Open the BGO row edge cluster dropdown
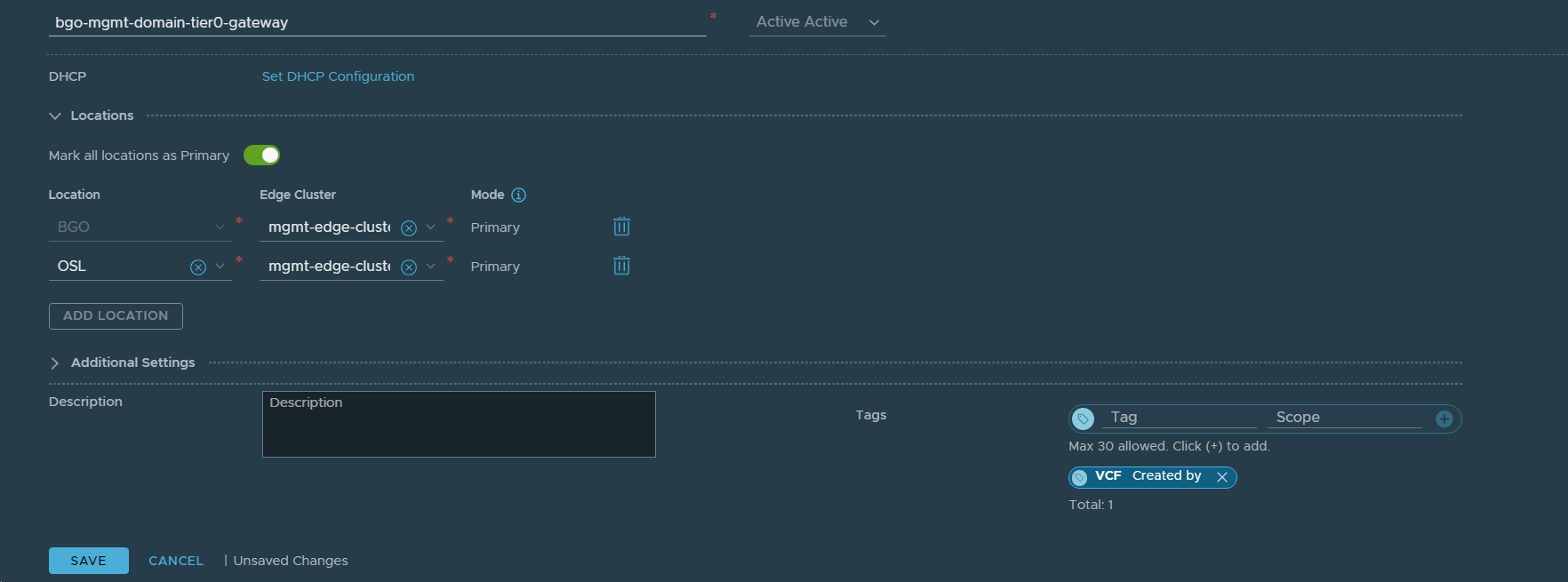 pos(431,227)
